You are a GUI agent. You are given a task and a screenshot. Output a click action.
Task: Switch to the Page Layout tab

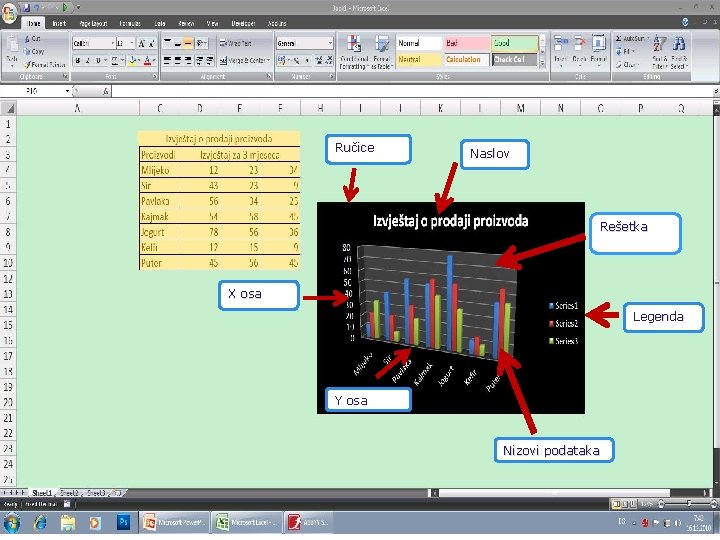93,23
